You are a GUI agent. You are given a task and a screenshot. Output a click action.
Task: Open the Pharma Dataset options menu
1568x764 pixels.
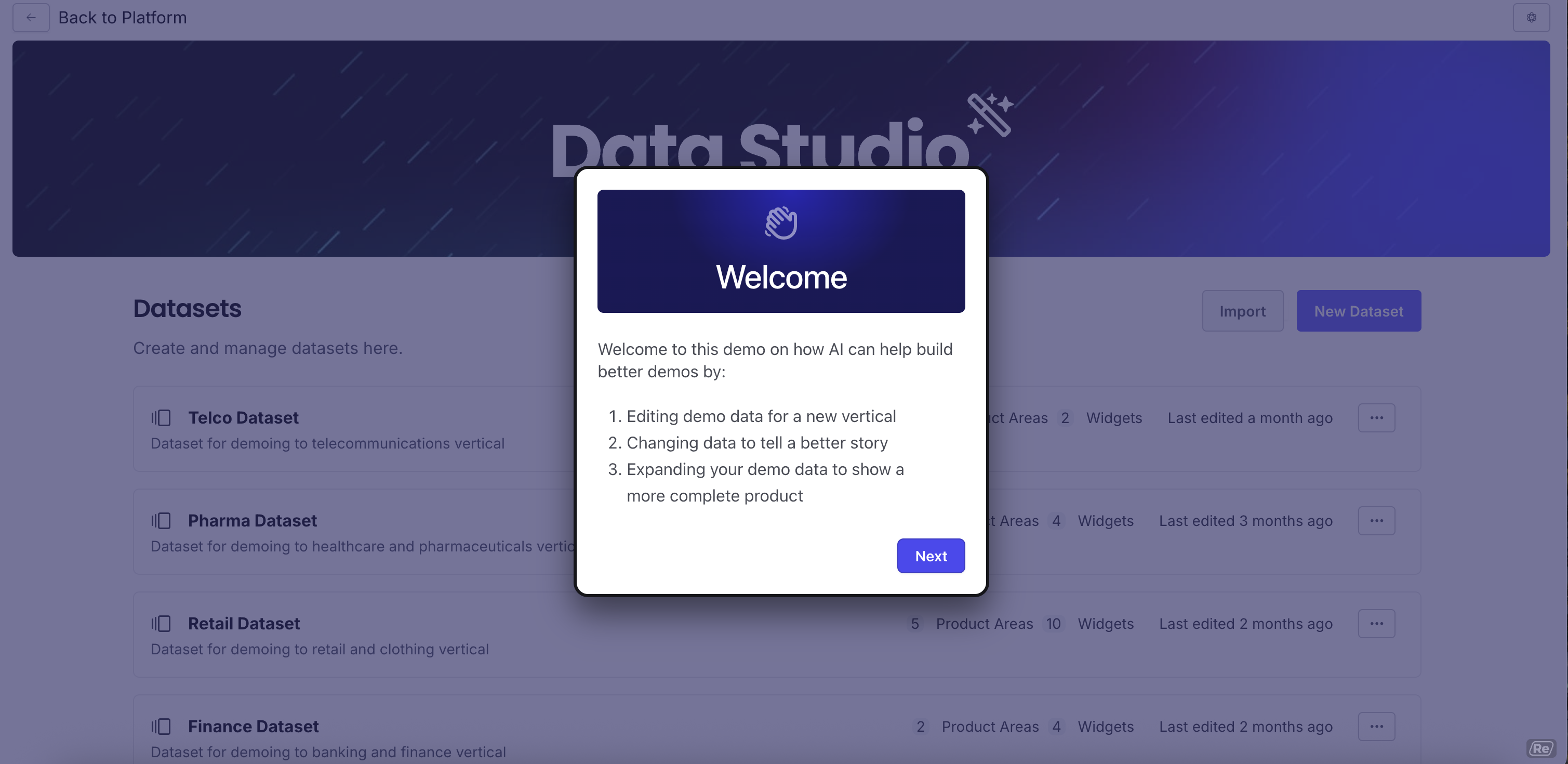click(x=1376, y=520)
